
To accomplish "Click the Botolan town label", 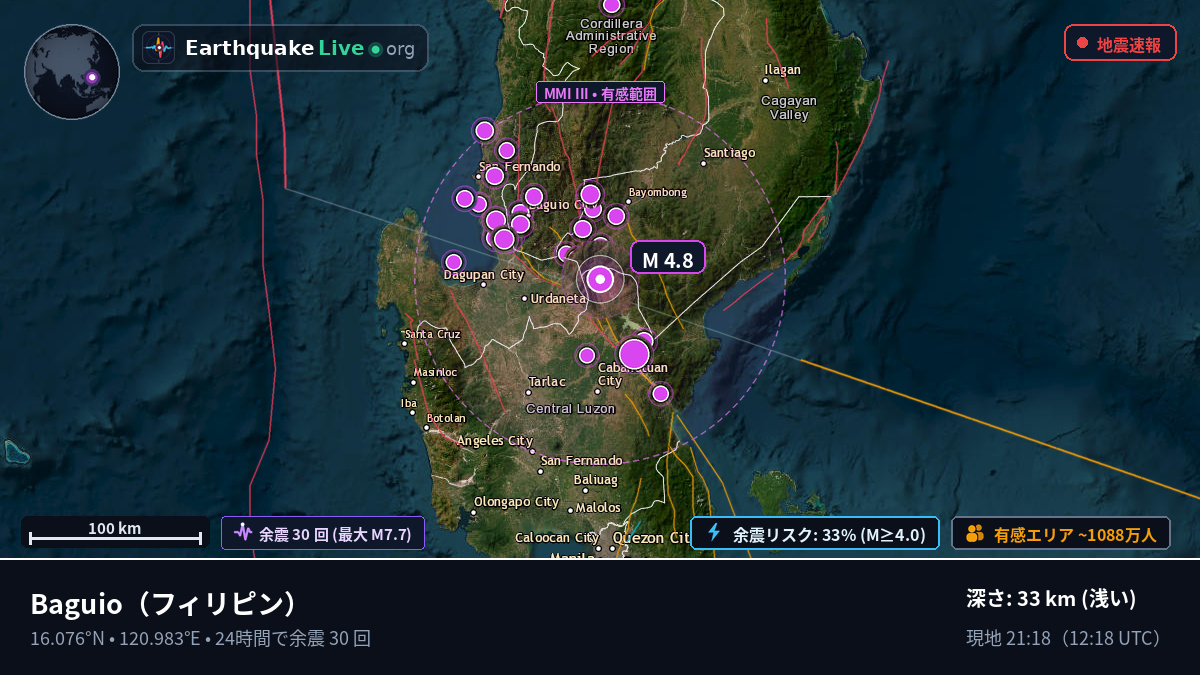I will point(446,418).
